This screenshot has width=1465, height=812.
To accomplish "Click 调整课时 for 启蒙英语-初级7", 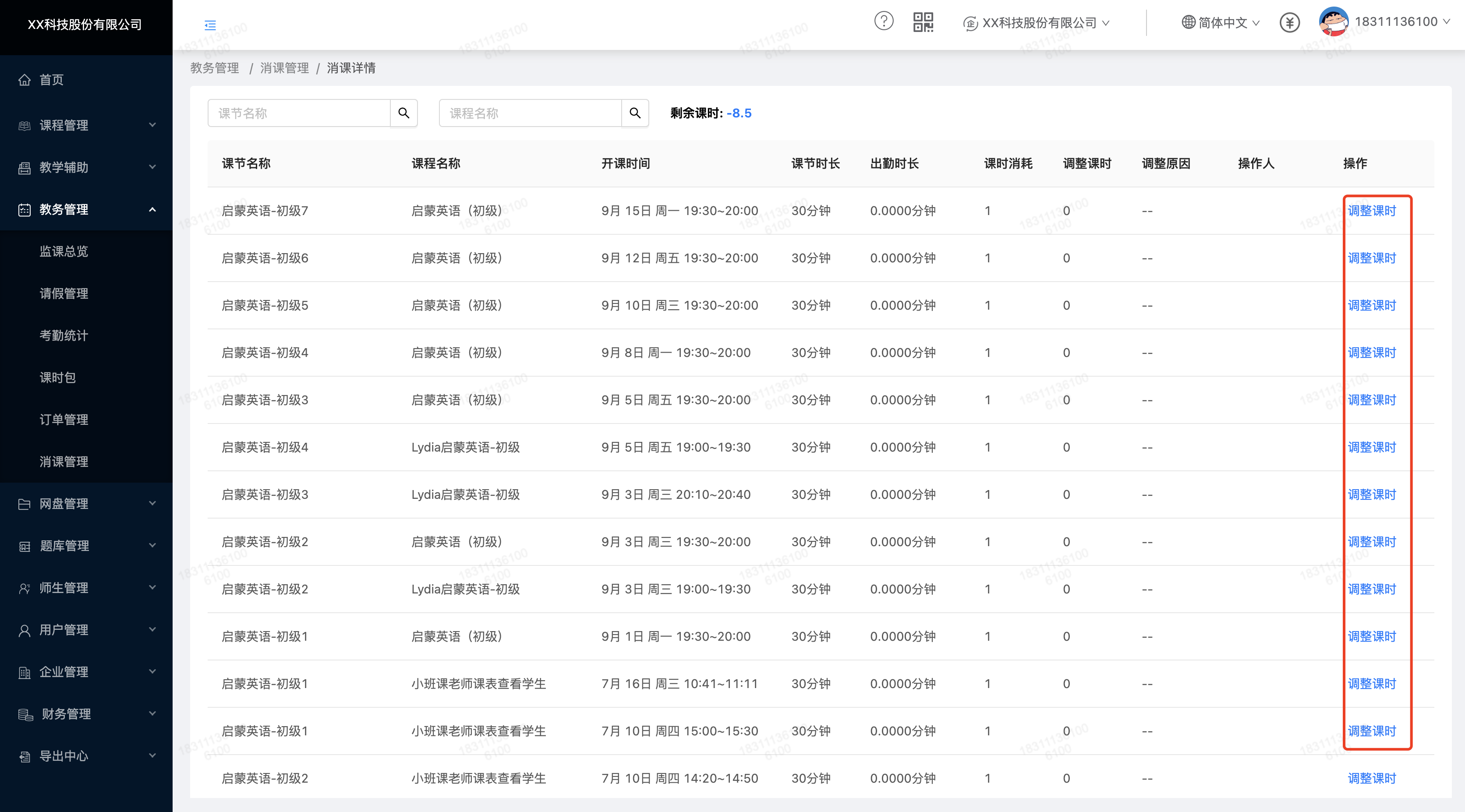I will click(1371, 211).
